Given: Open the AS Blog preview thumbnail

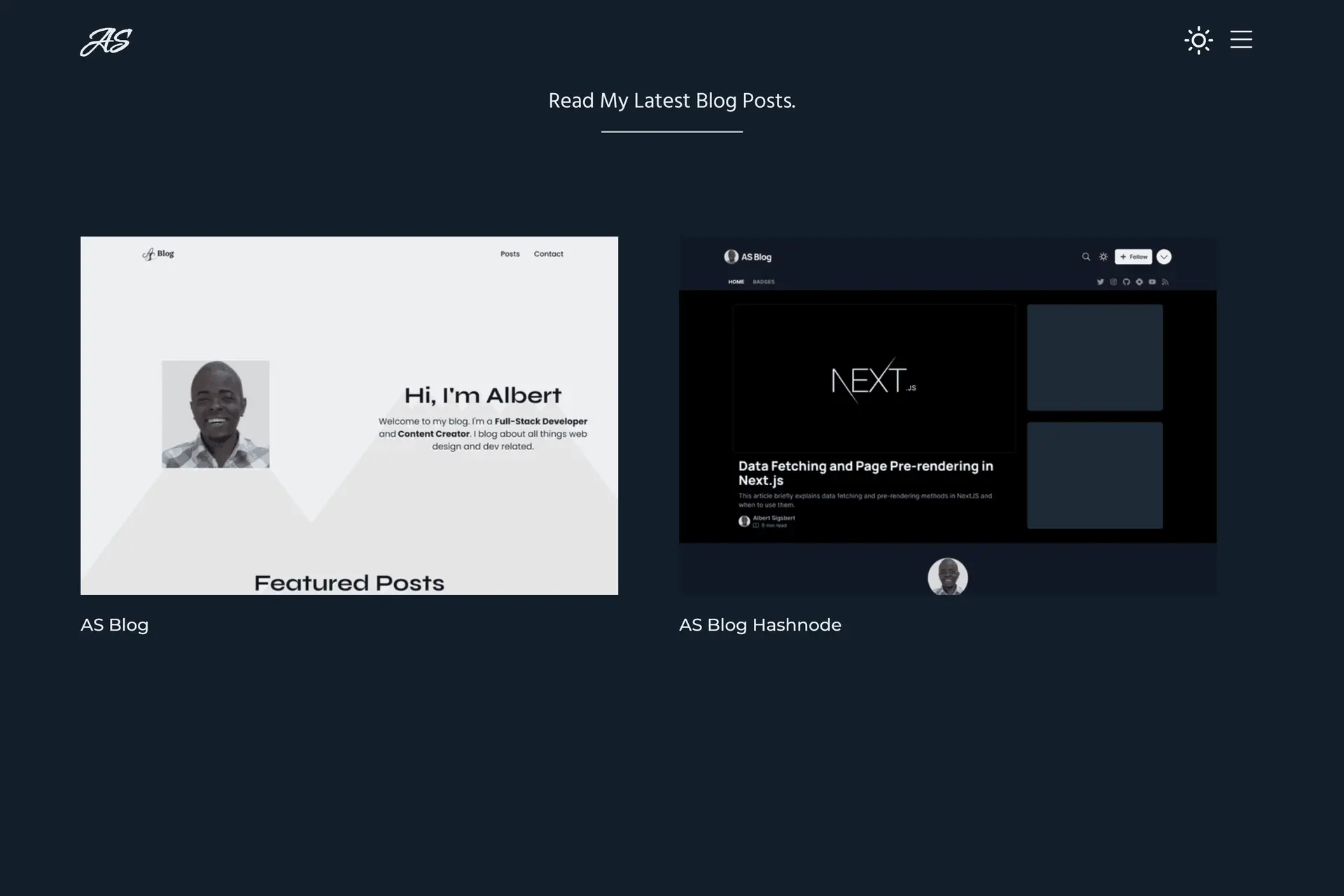Looking at the screenshot, I should point(349,415).
